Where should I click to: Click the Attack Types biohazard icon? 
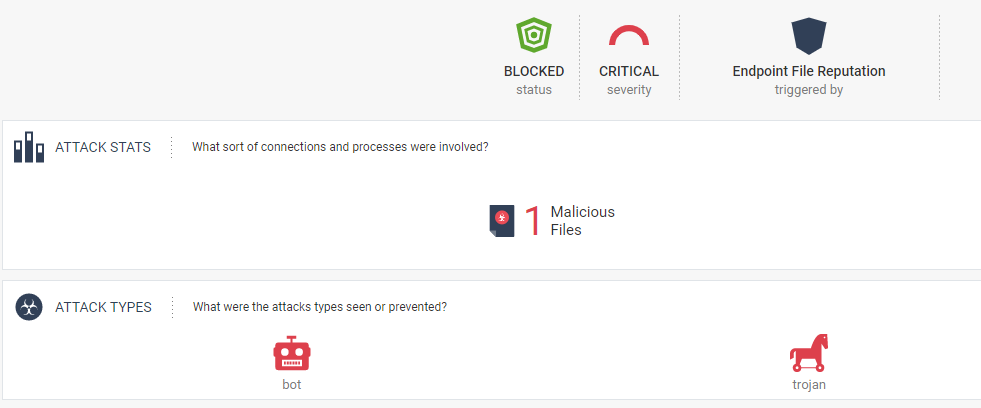click(x=29, y=307)
